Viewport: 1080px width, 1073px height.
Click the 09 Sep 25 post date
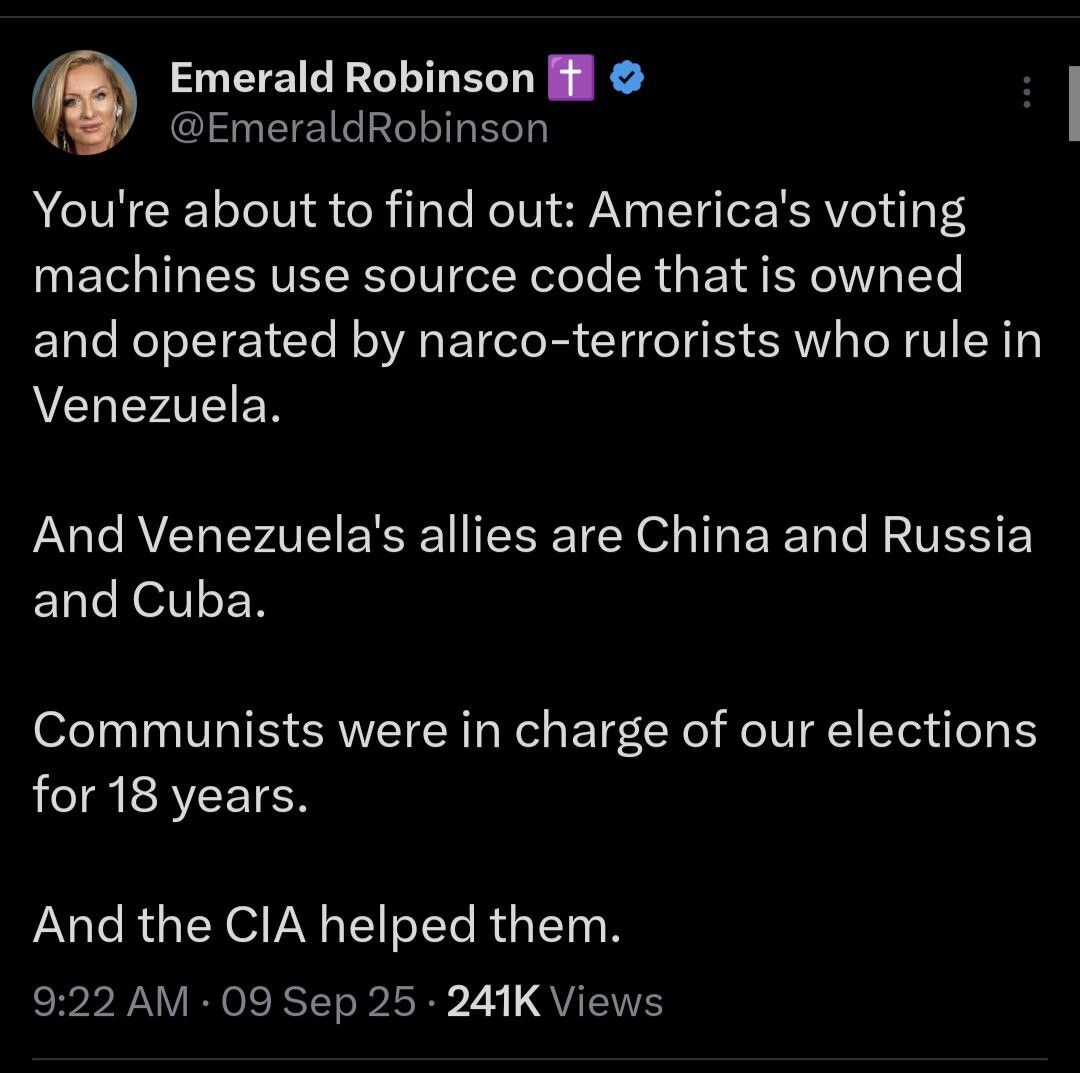(x=318, y=1001)
